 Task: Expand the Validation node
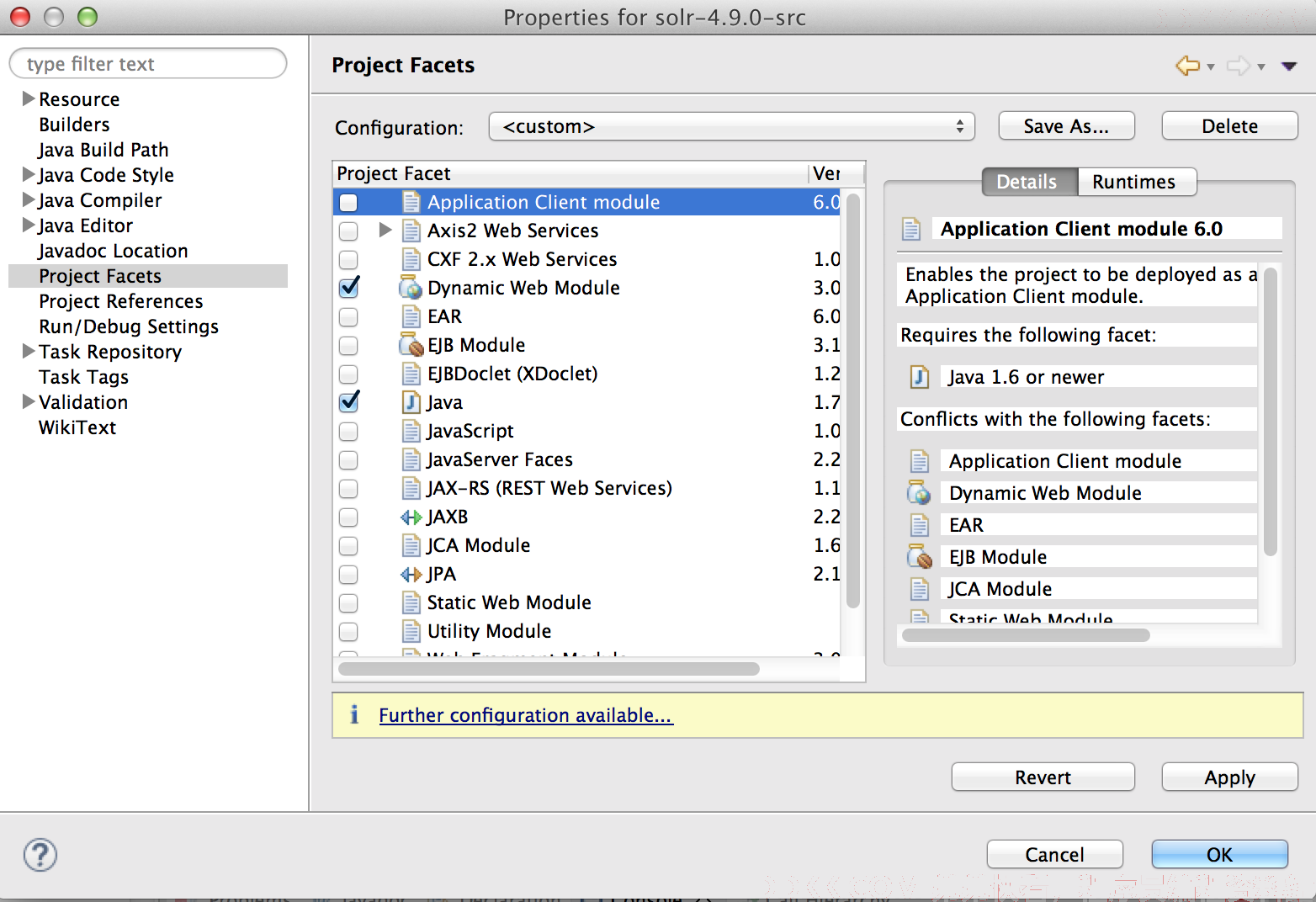pyautogui.click(x=29, y=401)
